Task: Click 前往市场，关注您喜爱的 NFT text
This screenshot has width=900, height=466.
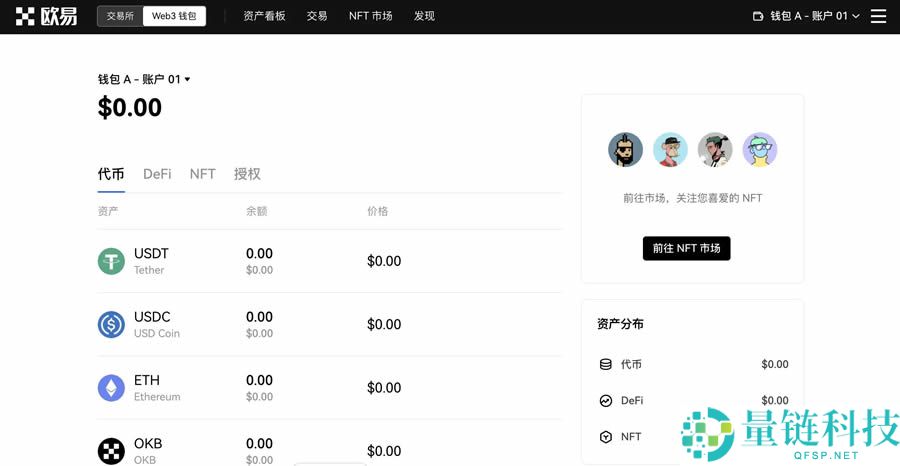Action: (x=693, y=198)
